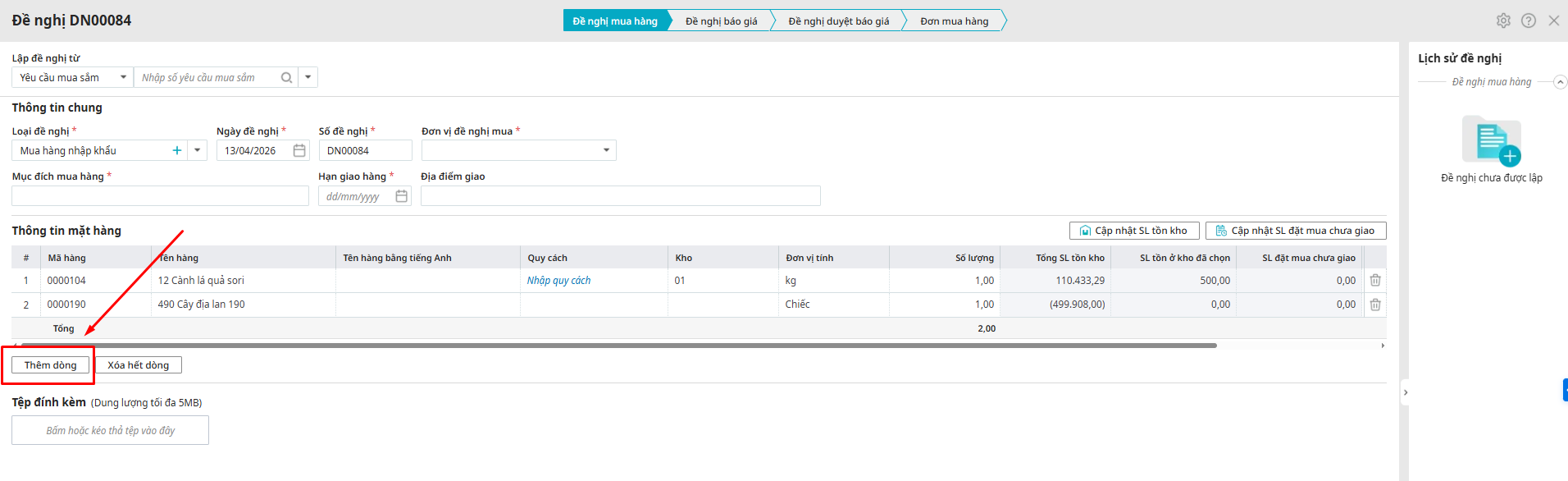Image resolution: width=1568 pixels, height=481 pixels.
Task: Click unit cell kg
Action: click(x=834, y=281)
